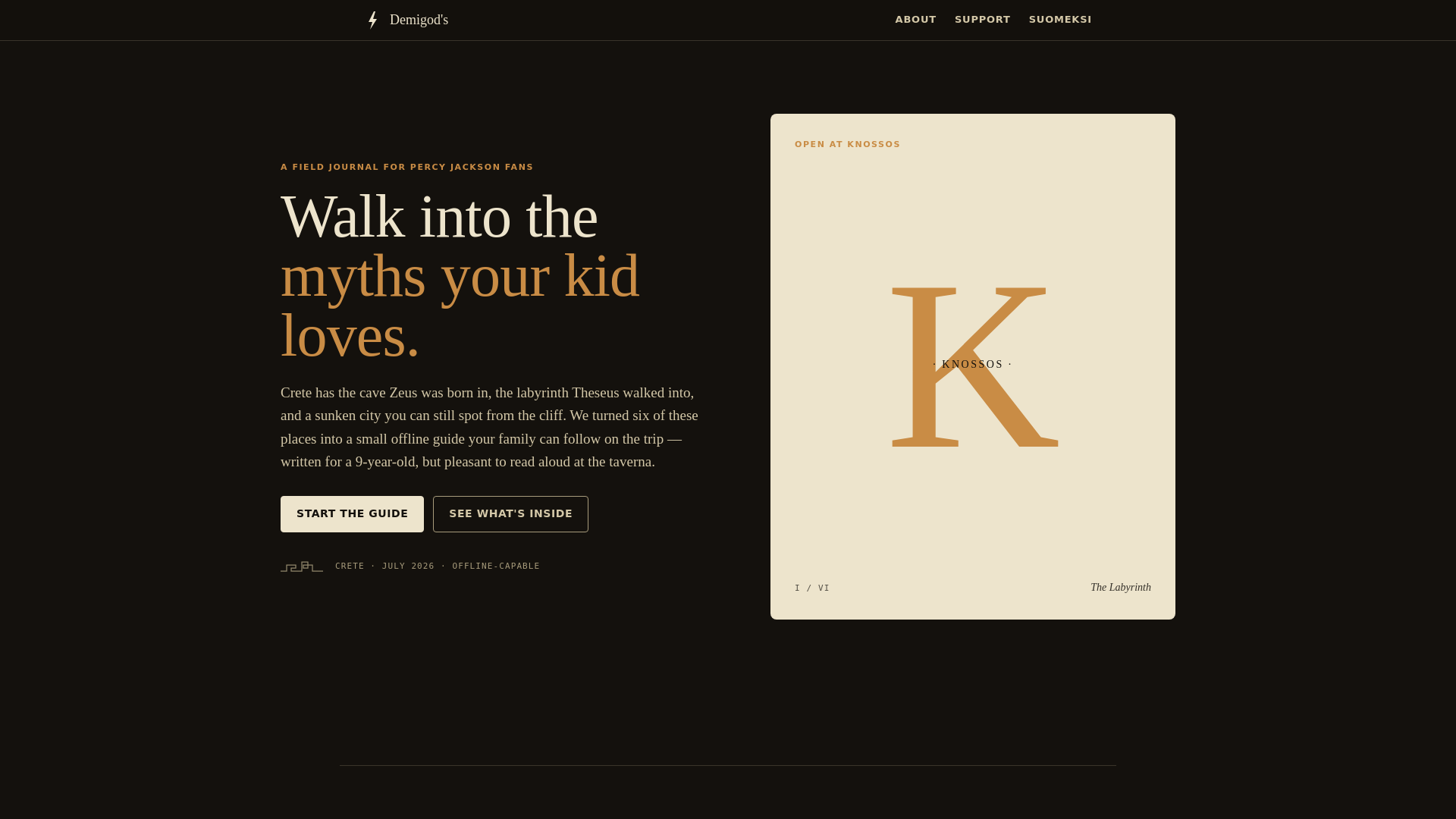Click 'A field journal for Percy Jackson fans' tagline
Viewport: 1456px width, 819px height.
407,167
